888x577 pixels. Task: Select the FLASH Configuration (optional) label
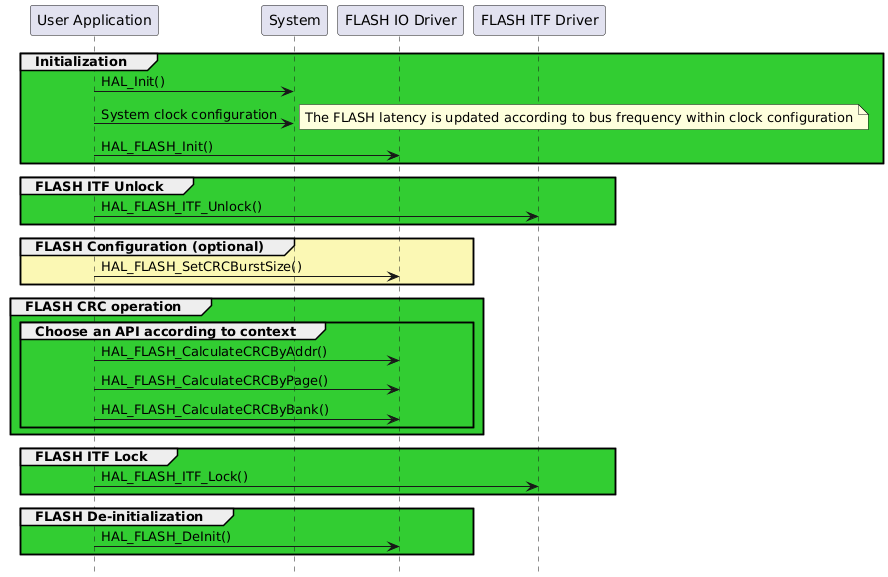(150, 247)
